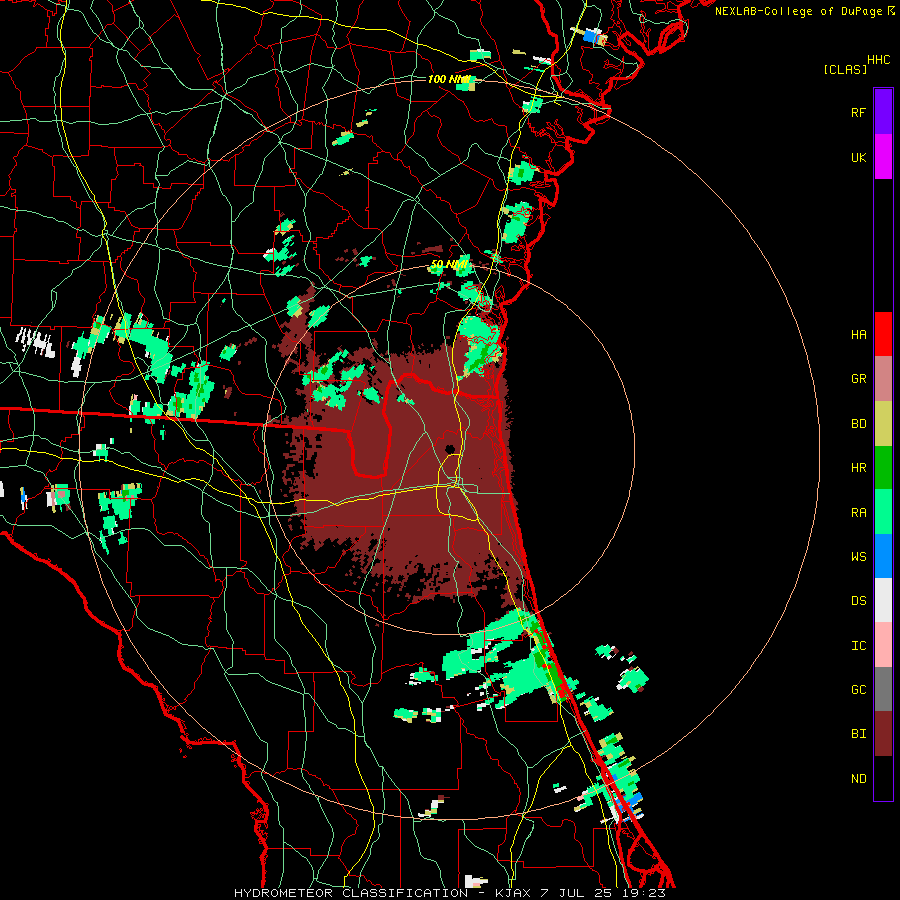Click the UK magenta legend color block

point(883,157)
